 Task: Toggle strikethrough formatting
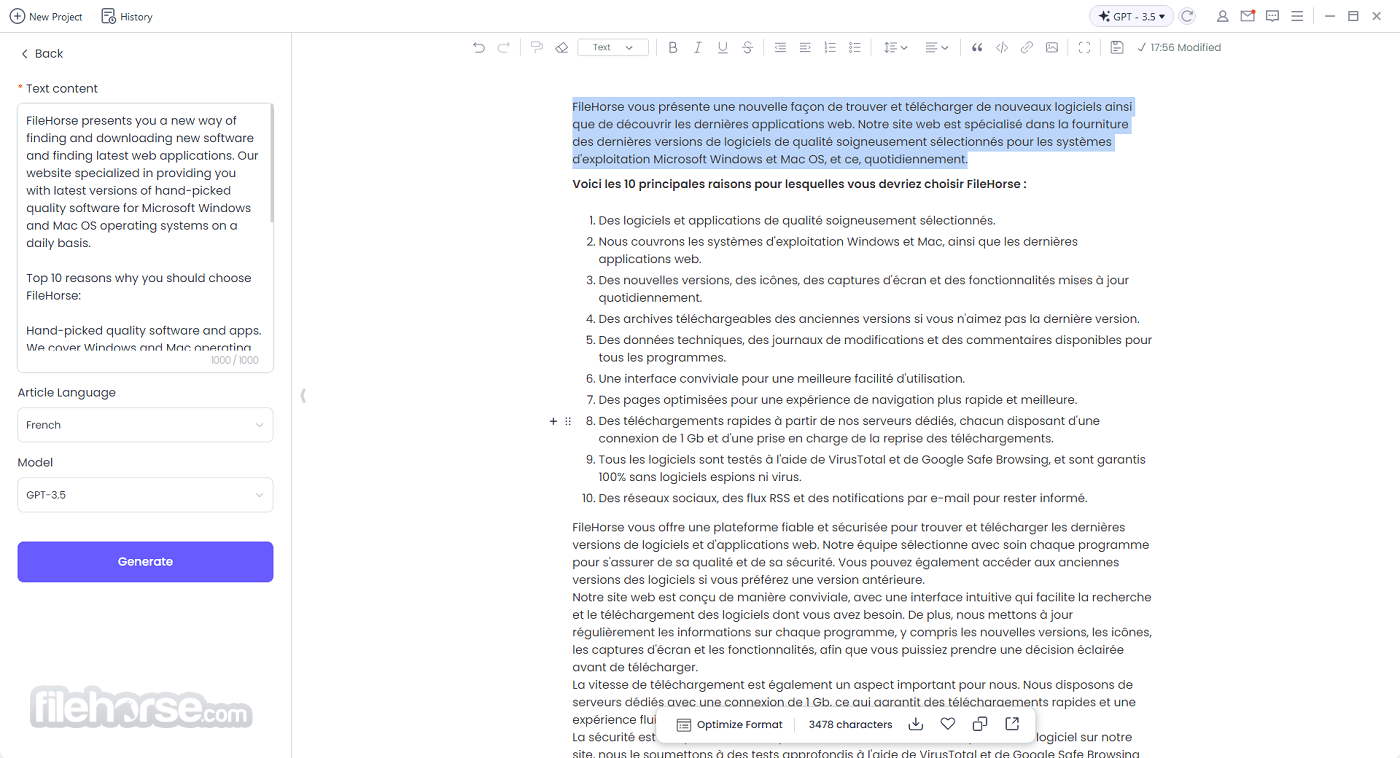[747, 47]
